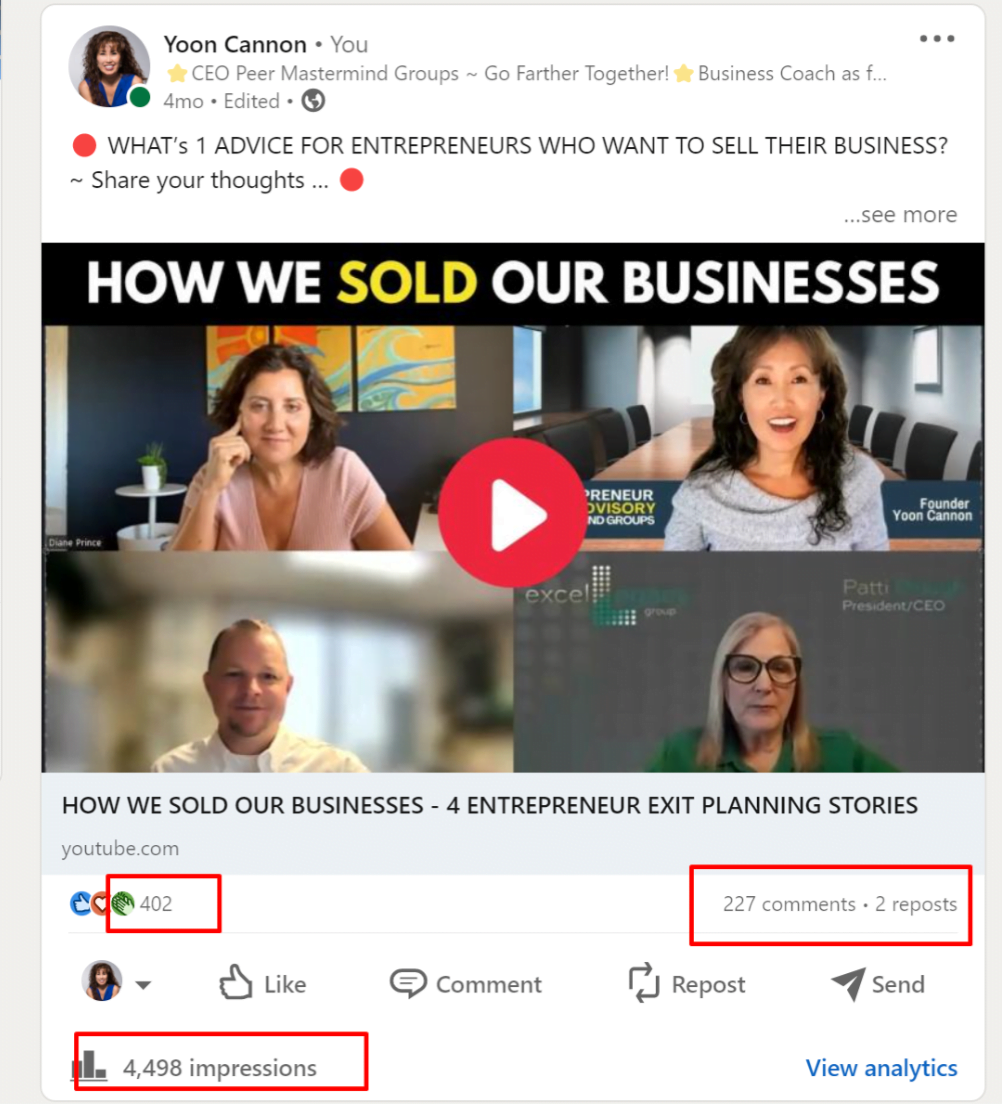Open the 227 comments link
Viewport: 1002px width, 1104px height.
tap(789, 904)
